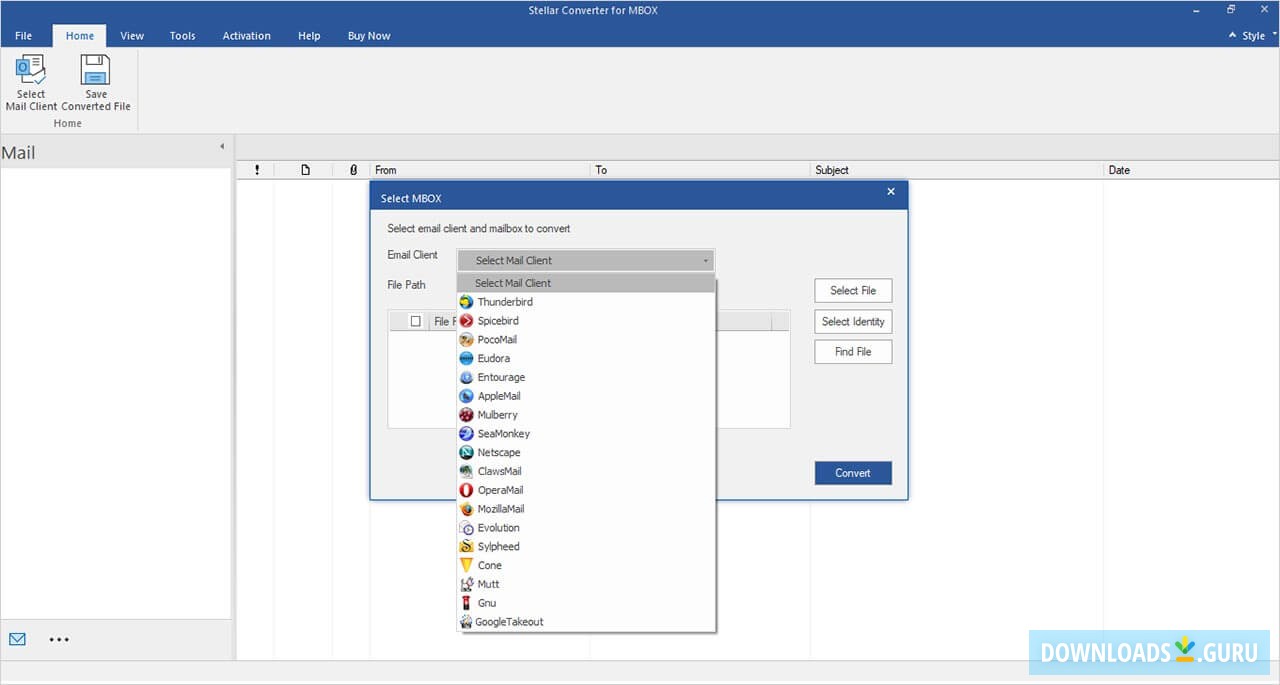The height and width of the screenshot is (685, 1280).
Task: Click the Find File button
Action: [x=852, y=351]
